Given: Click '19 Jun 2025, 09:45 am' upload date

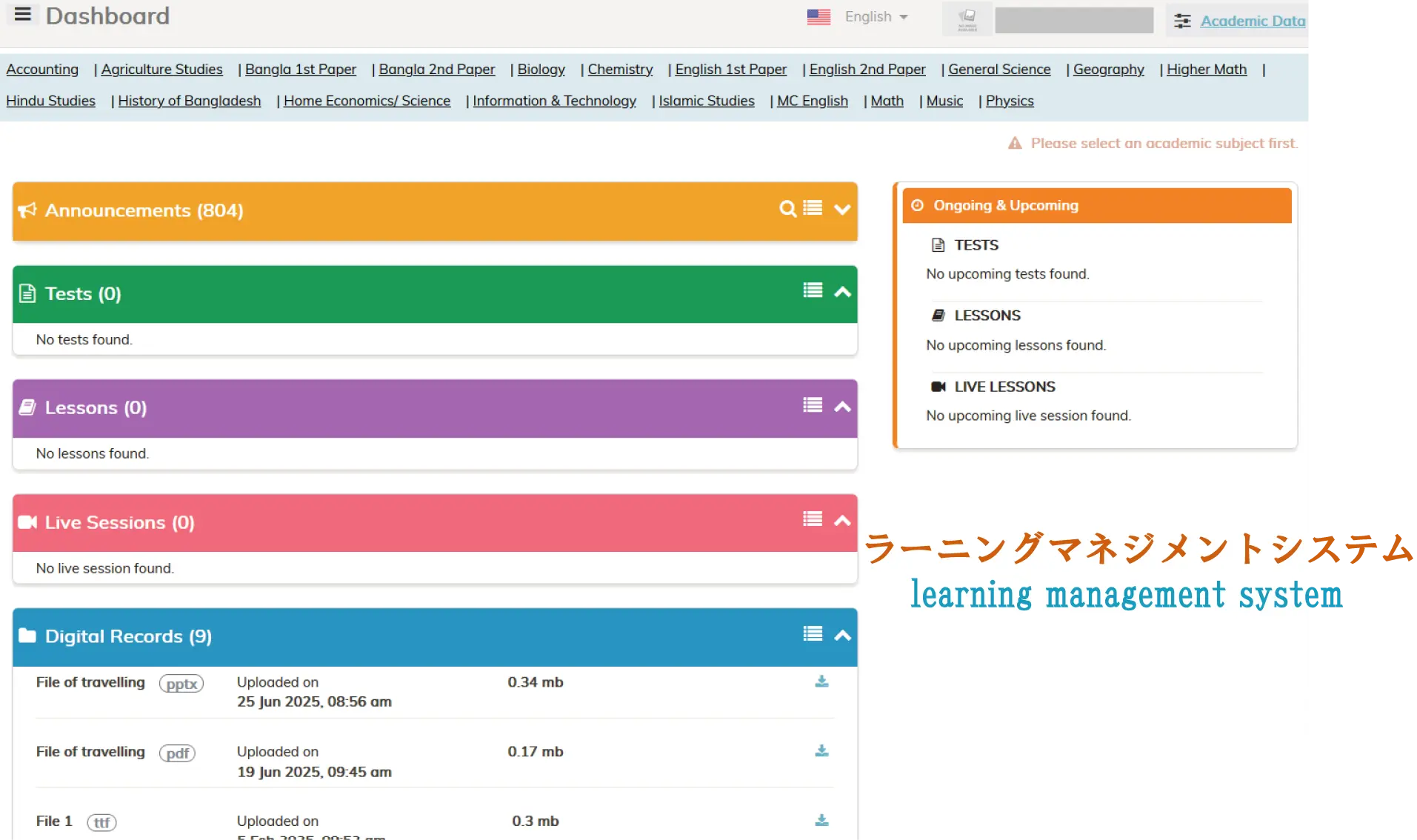Looking at the screenshot, I should [314, 772].
